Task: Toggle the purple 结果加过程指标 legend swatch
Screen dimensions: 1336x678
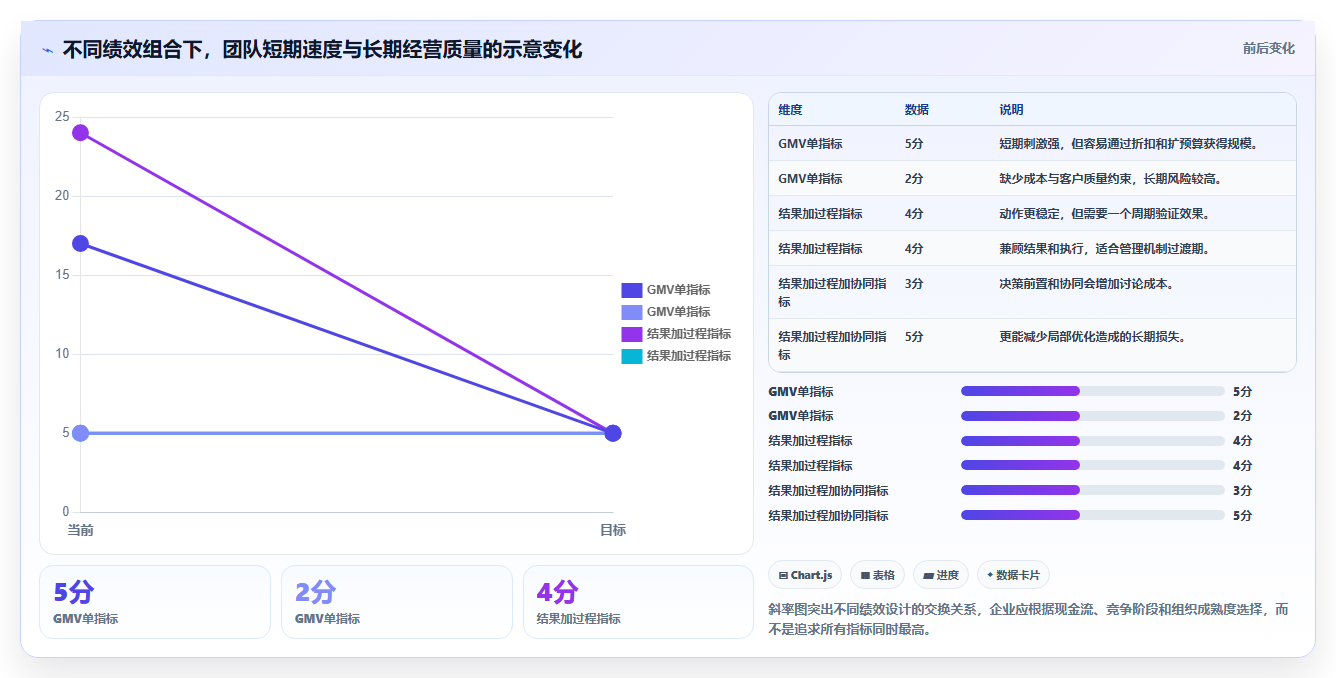Action: pos(632,334)
